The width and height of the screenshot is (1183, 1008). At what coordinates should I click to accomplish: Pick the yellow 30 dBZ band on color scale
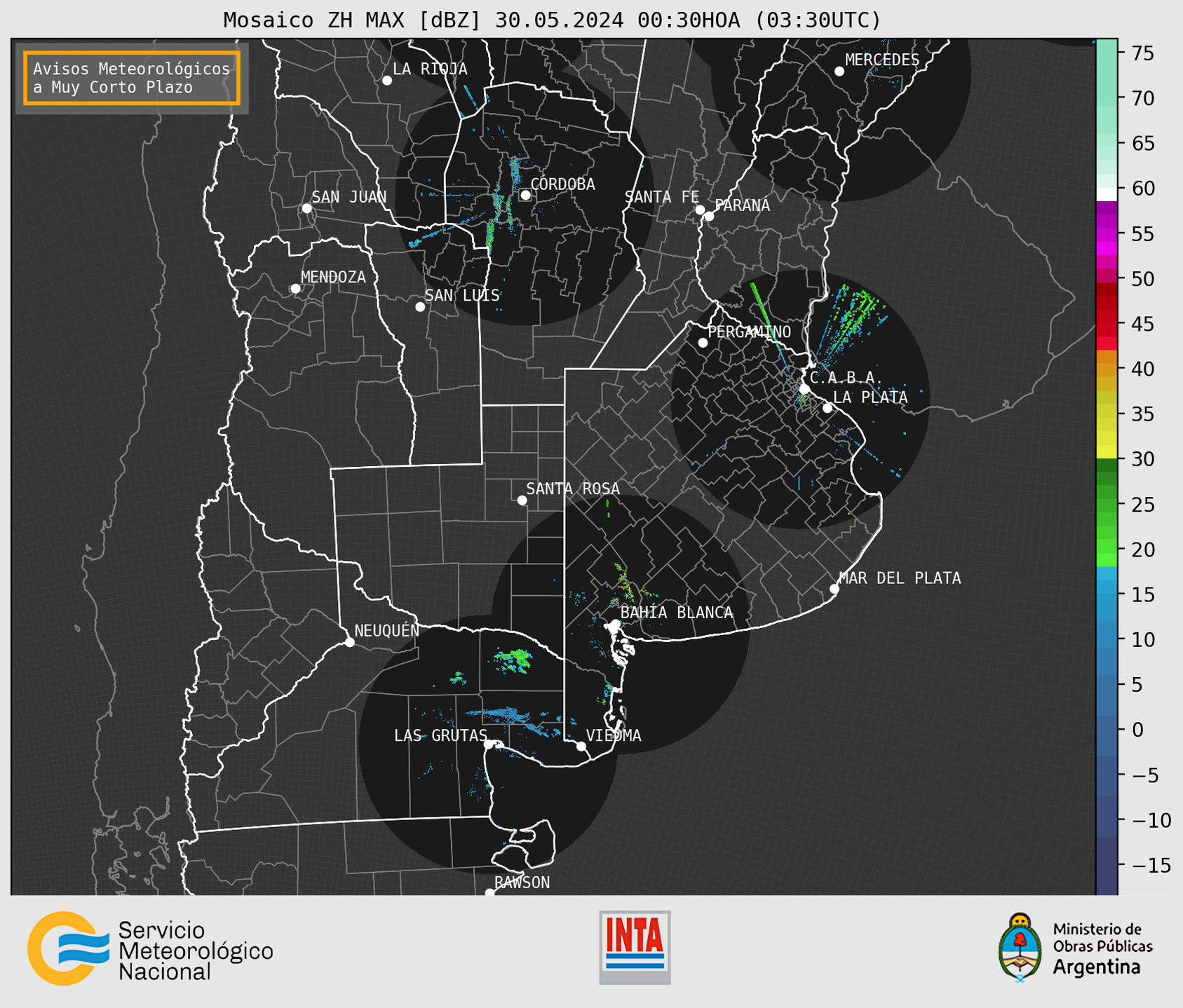1107,452
